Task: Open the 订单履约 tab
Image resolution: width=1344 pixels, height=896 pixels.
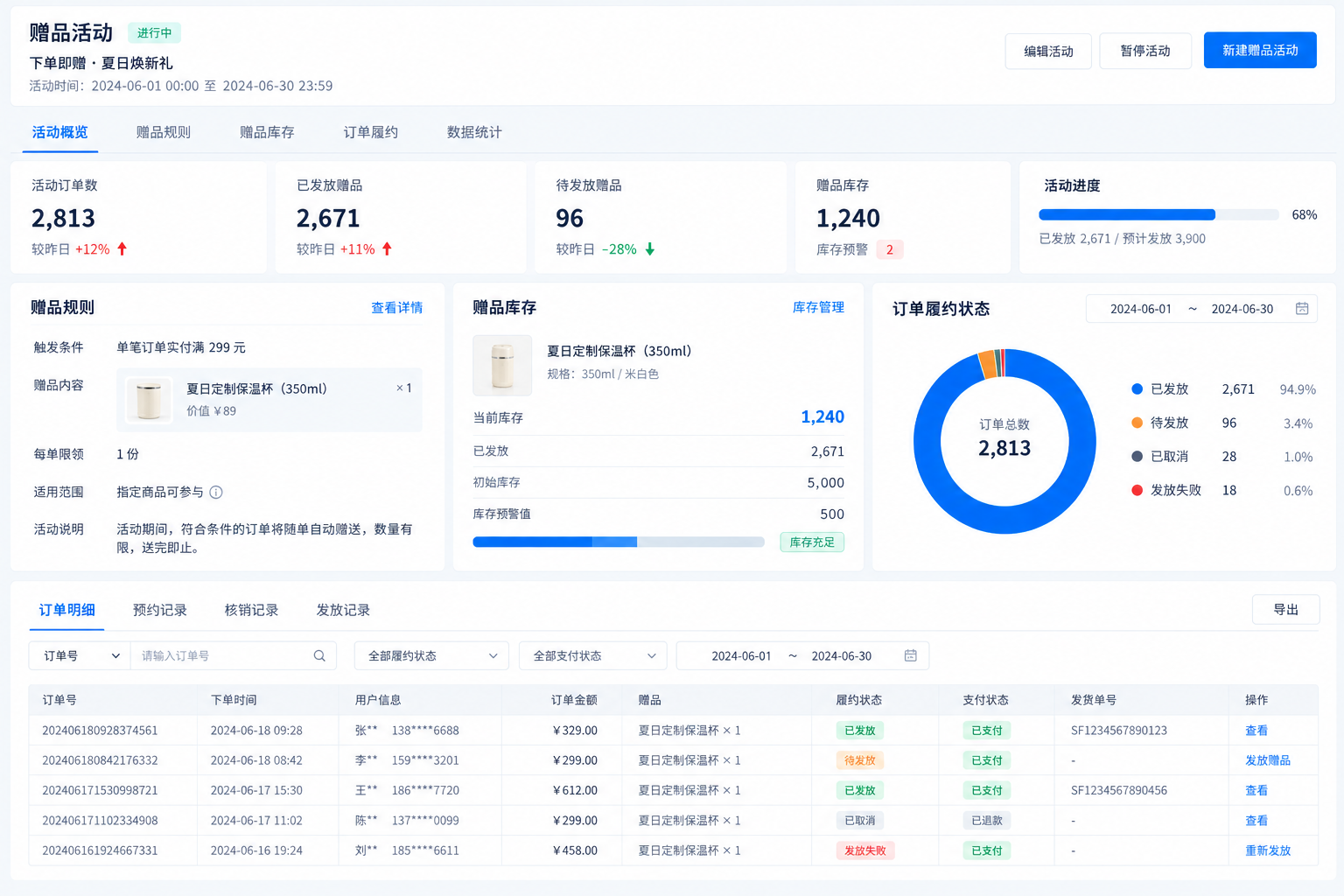Action: point(371,132)
